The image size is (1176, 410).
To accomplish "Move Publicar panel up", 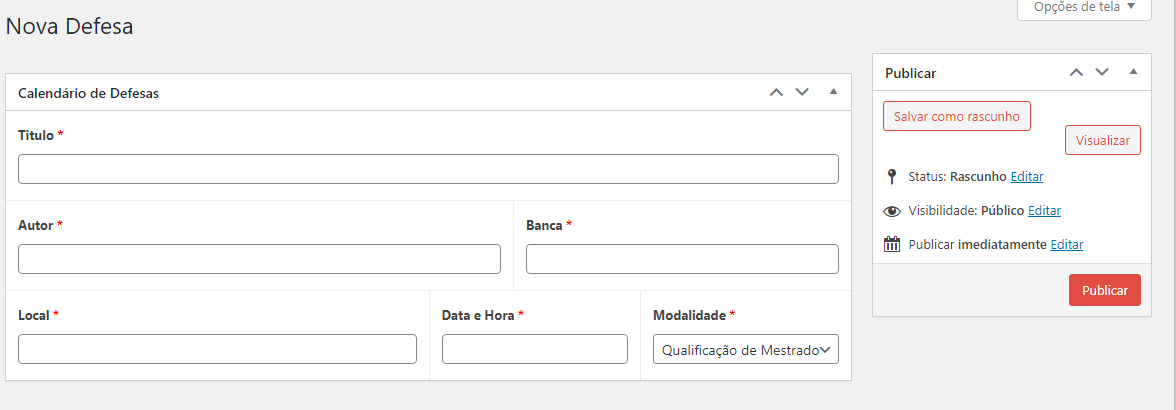I will 1076,72.
